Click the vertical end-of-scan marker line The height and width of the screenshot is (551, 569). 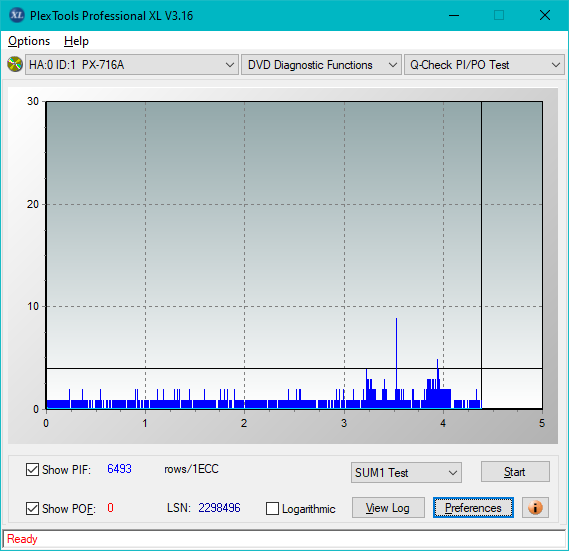tap(482, 254)
